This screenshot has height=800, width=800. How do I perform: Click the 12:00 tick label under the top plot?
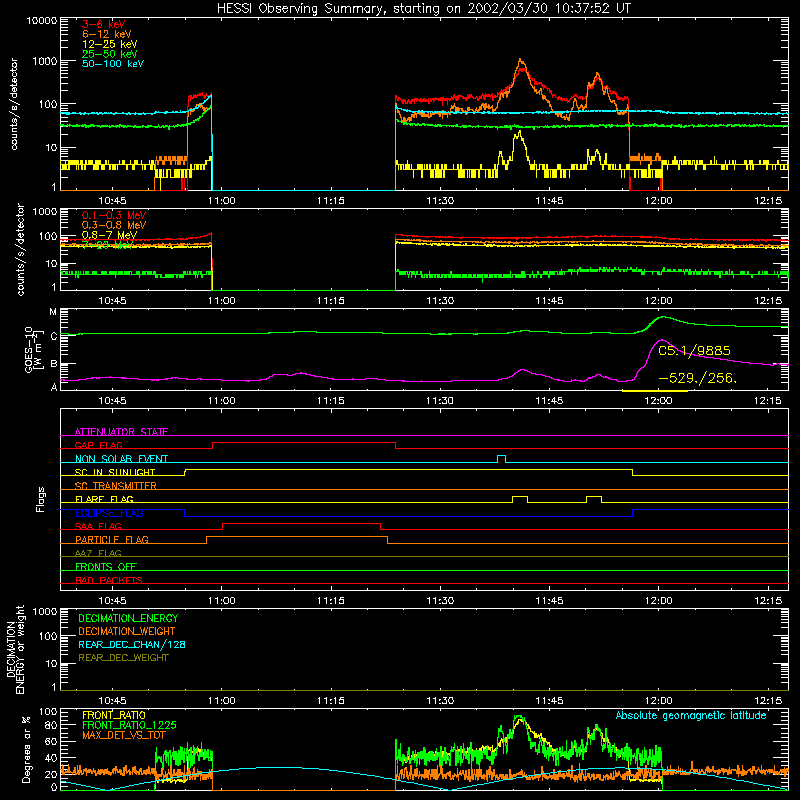(x=658, y=201)
